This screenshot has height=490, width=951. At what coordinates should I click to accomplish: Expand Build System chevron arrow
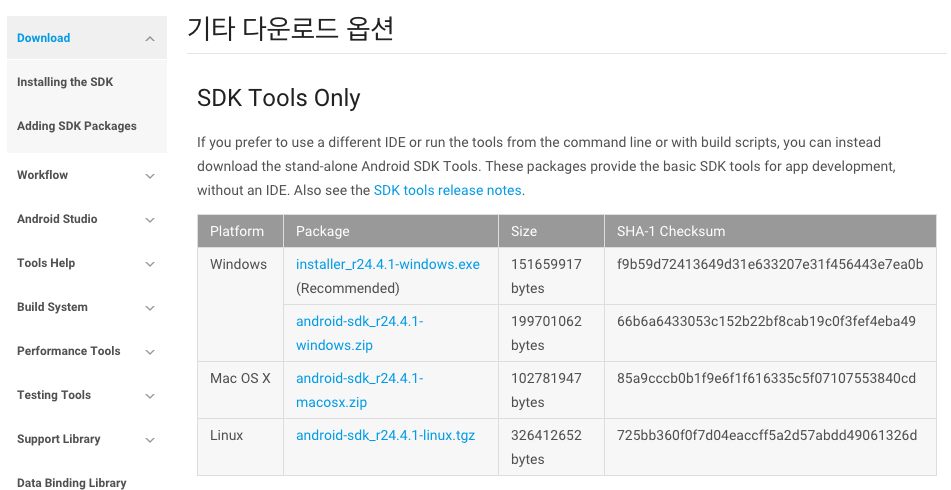pyautogui.click(x=150, y=308)
